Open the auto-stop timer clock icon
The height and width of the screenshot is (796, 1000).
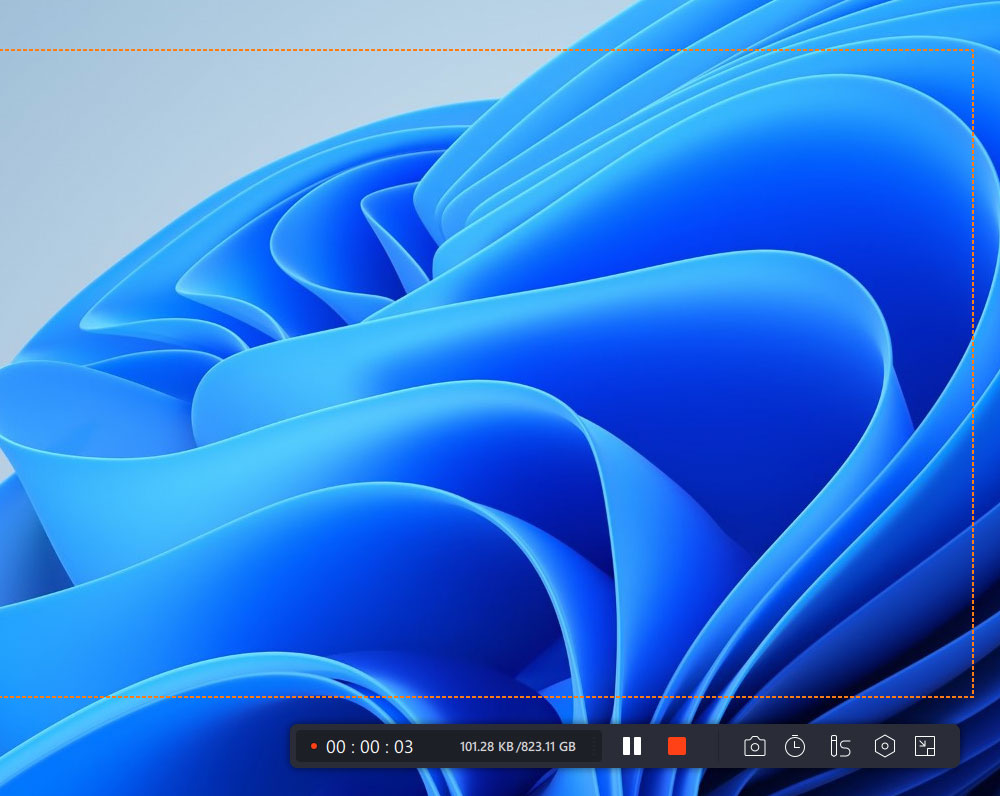coord(795,746)
